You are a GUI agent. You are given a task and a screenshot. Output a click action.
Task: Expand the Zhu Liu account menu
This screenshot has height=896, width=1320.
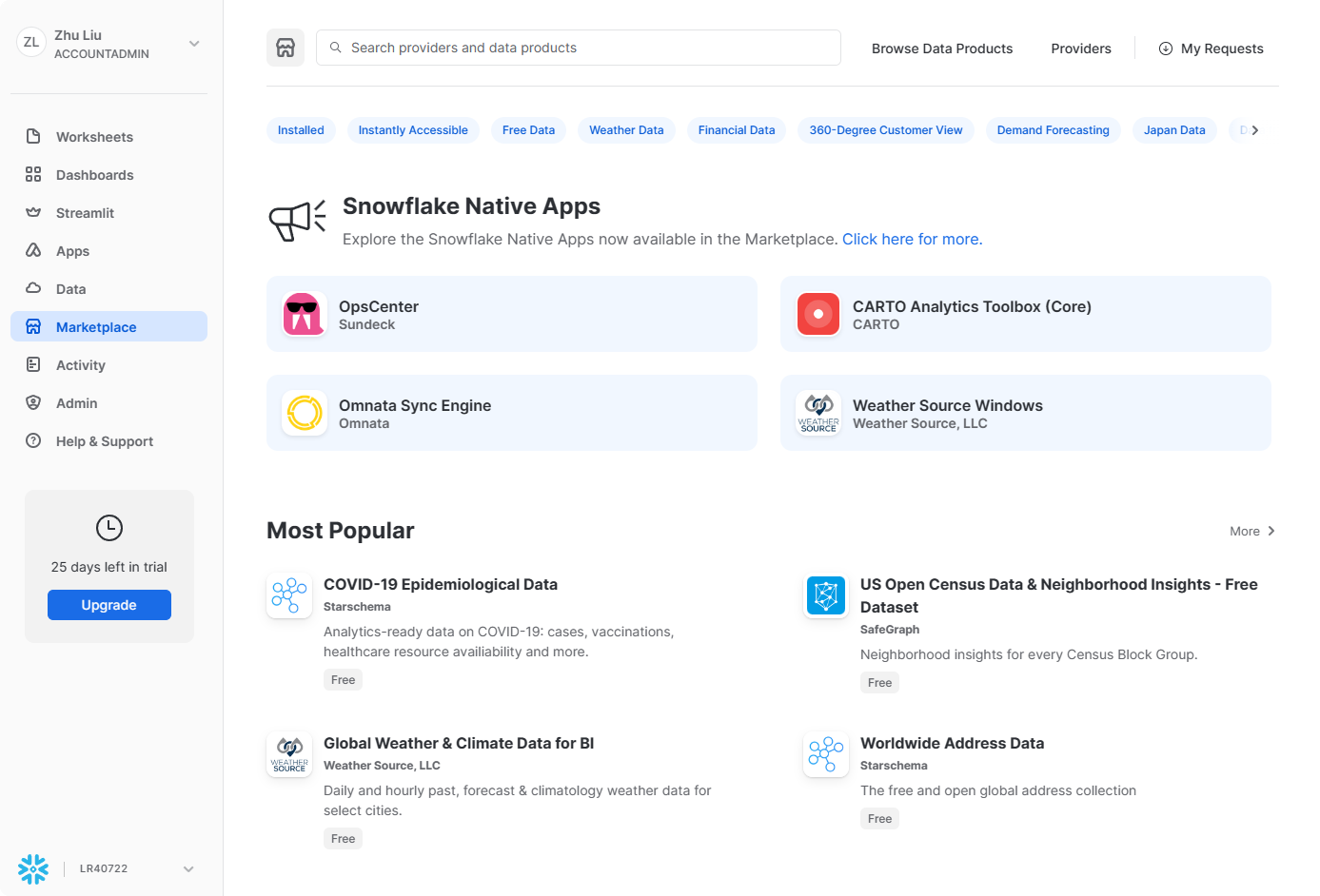(194, 44)
